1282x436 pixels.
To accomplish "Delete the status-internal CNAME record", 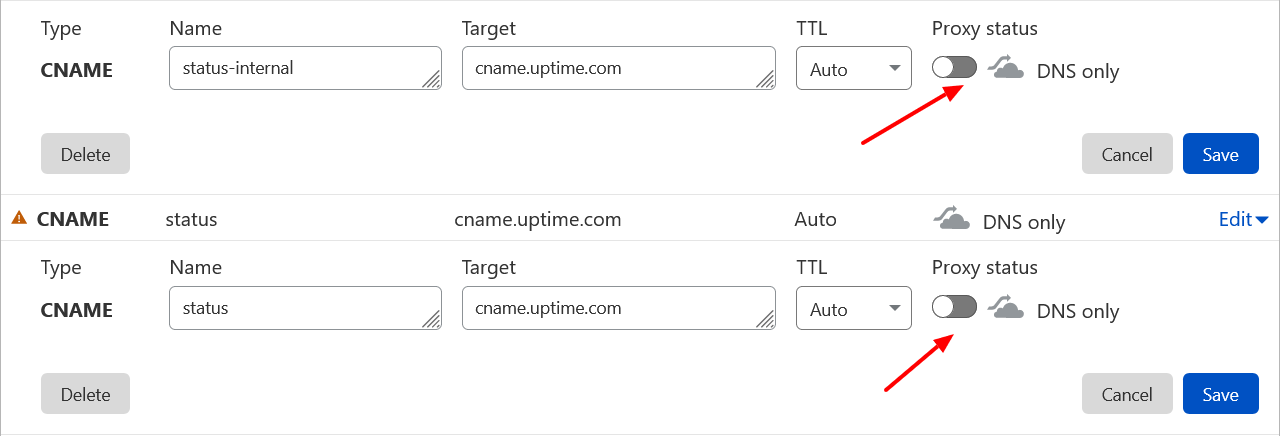I will [85, 154].
